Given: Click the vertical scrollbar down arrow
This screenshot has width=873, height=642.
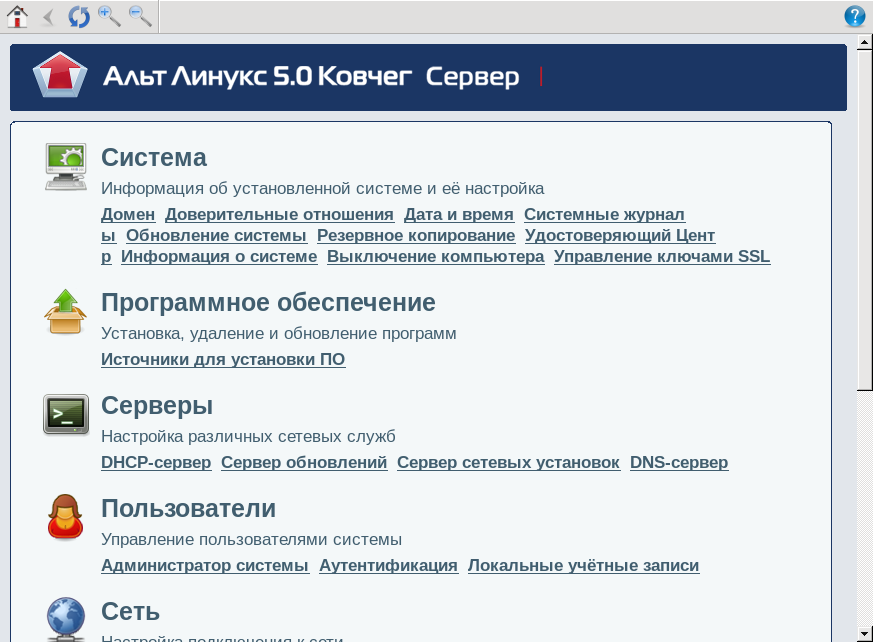Looking at the screenshot, I should [864, 633].
